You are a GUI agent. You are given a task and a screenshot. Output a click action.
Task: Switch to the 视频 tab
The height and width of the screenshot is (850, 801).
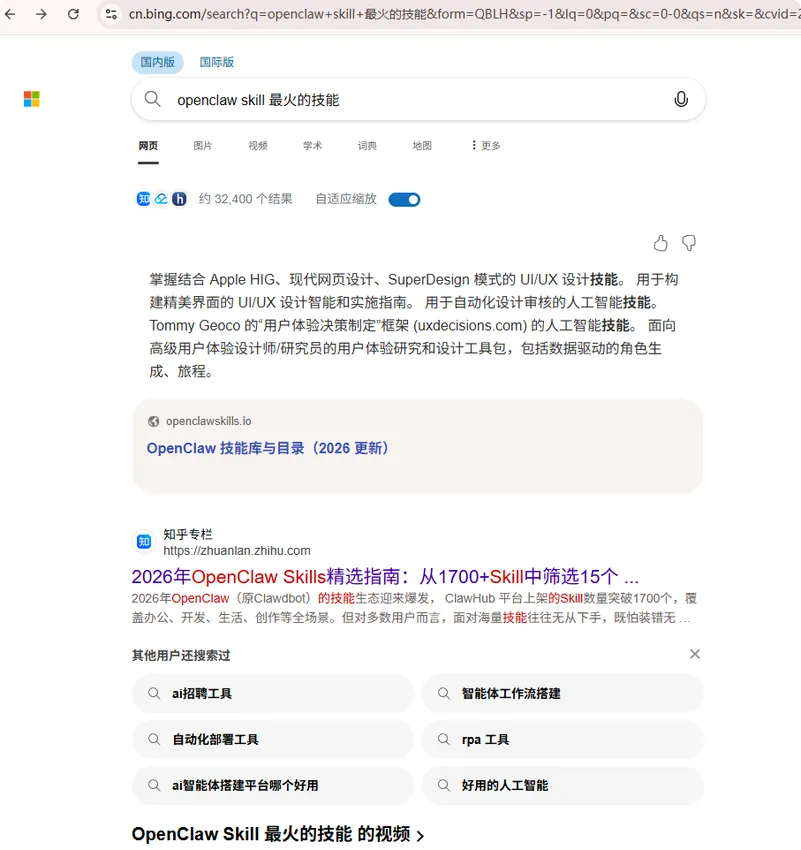coord(258,145)
